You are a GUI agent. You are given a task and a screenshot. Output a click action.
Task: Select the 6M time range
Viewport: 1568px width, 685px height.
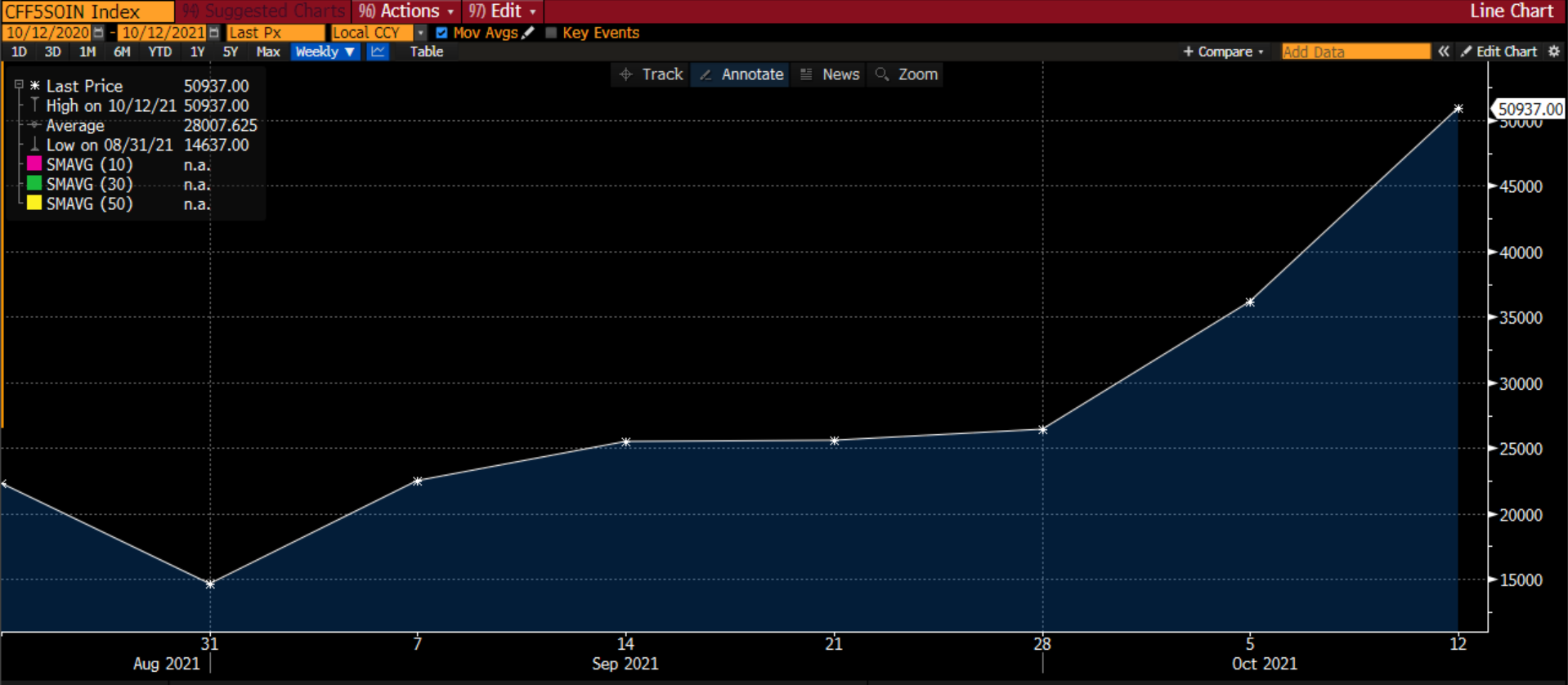[x=122, y=51]
